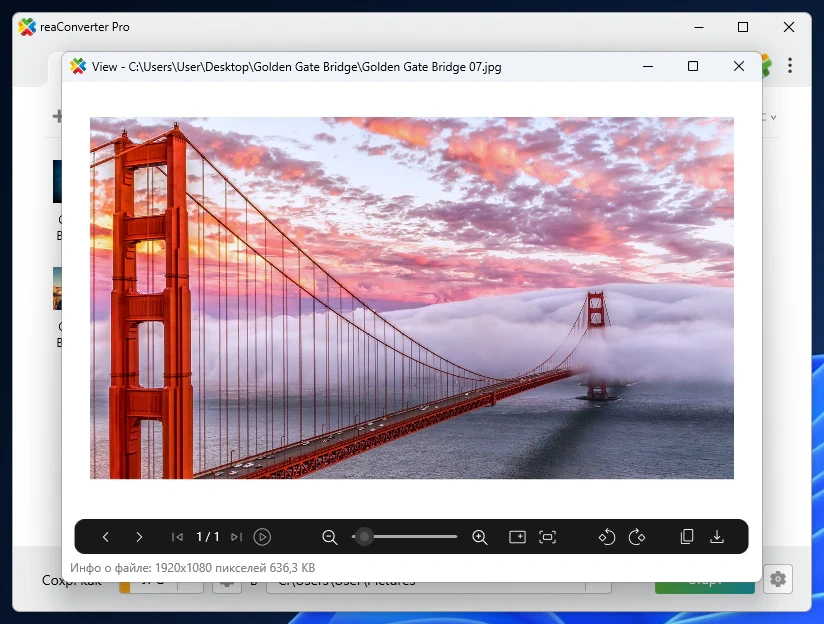Save image with download icon
This screenshot has width=824, height=624.
click(717, 537)
